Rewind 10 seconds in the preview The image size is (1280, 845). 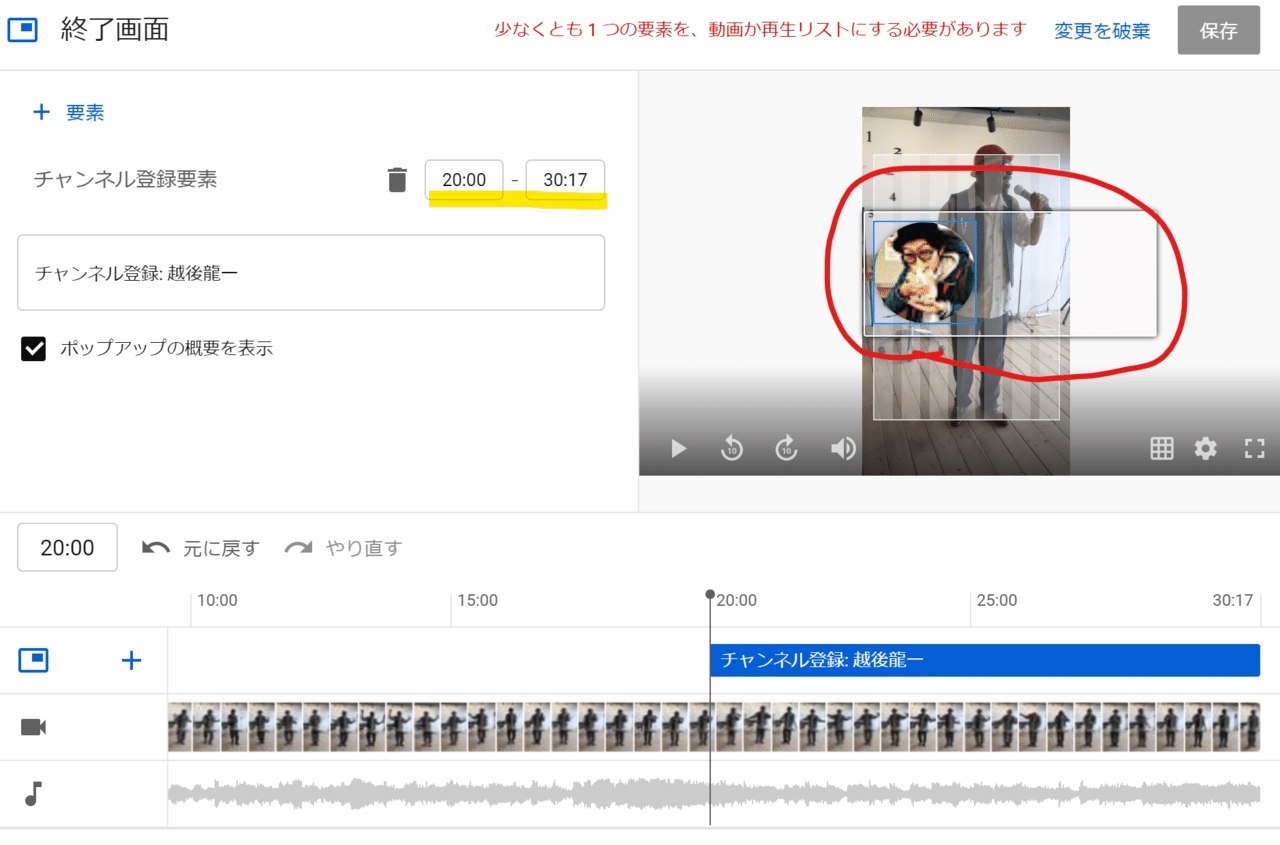tap(732, 448)
